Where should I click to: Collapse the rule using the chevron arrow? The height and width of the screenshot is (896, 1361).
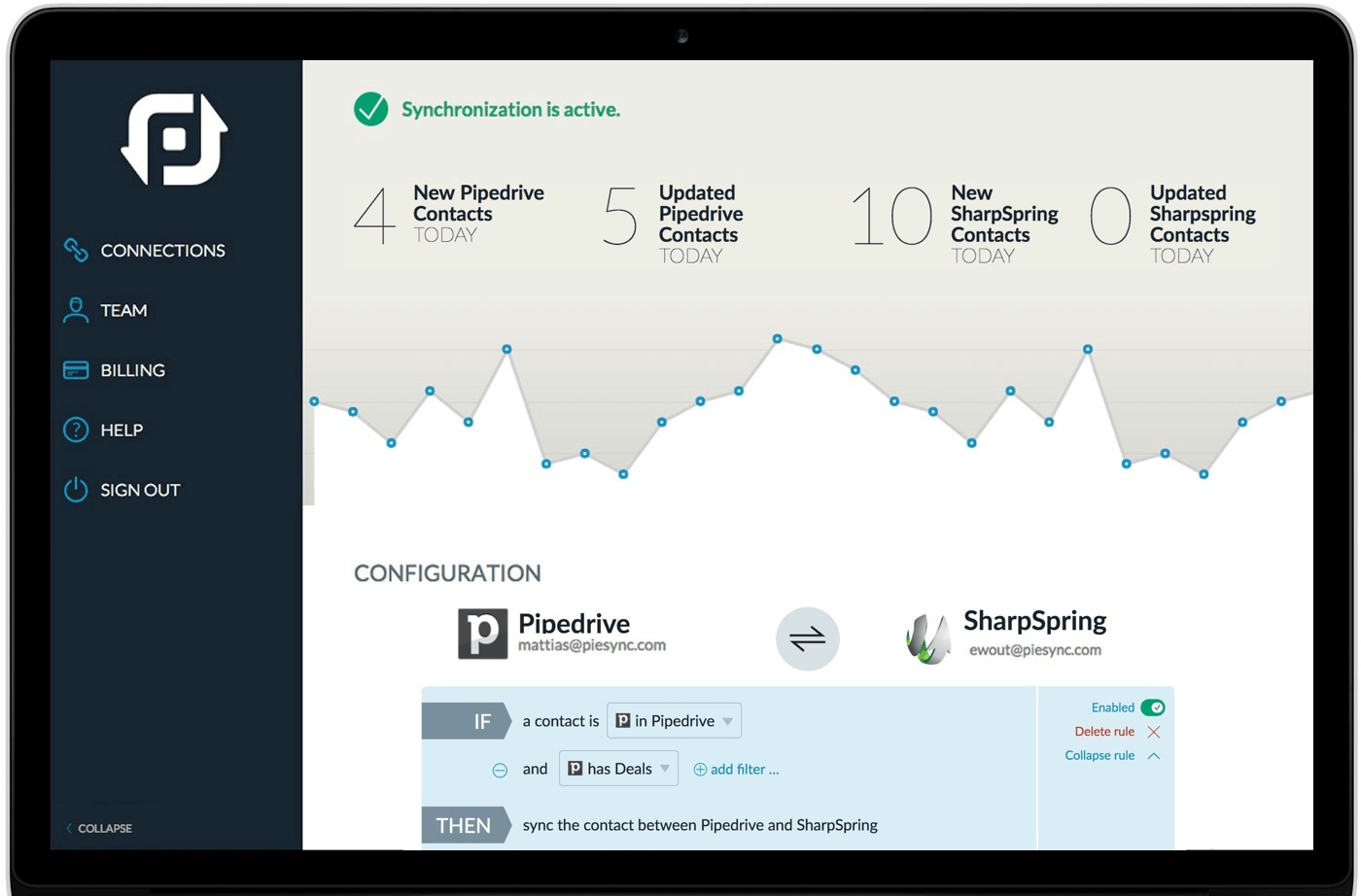(1154, 756)
